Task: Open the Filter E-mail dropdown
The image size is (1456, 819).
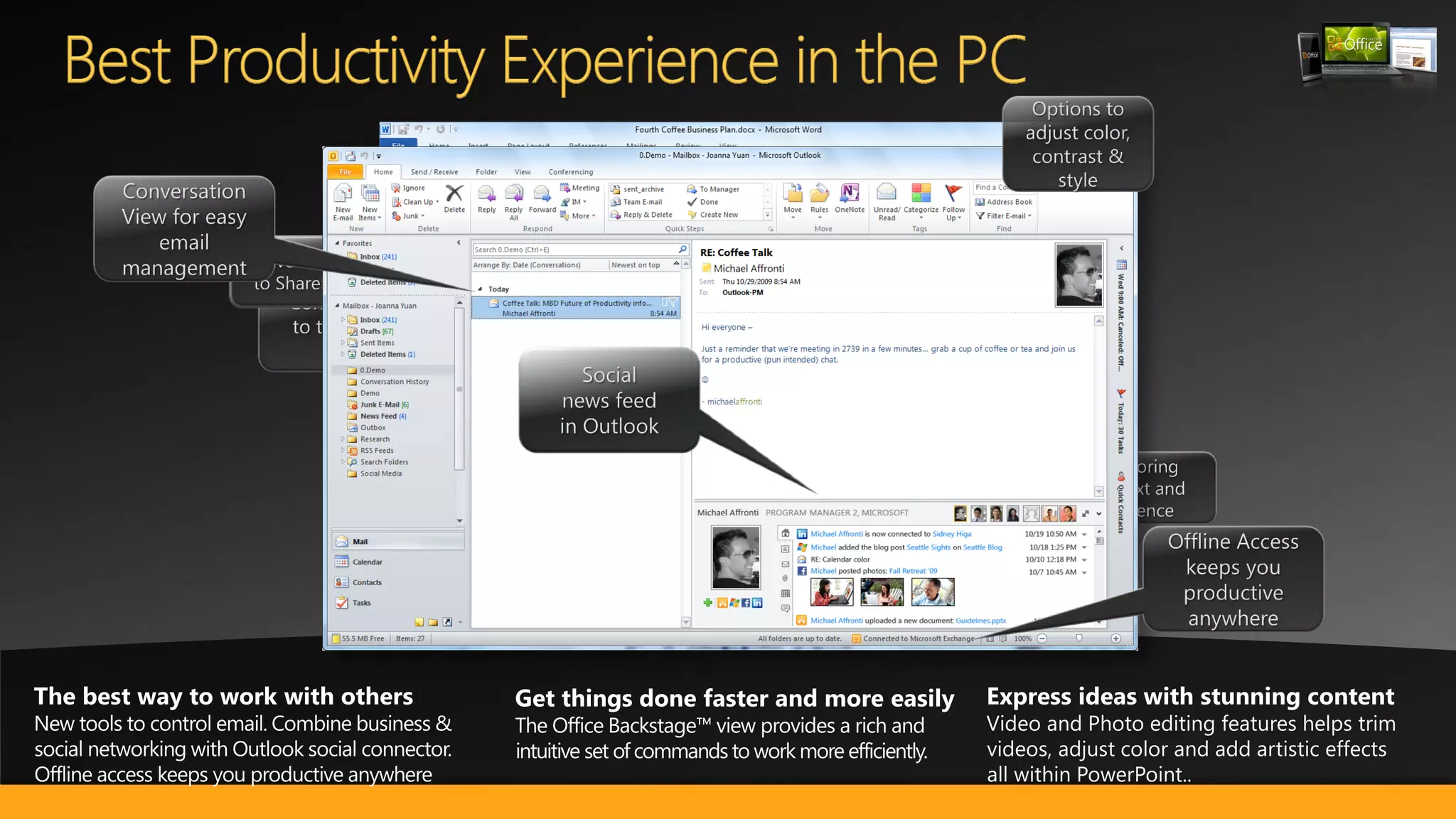Action: pyautogui.click(x=1029, y=216)
